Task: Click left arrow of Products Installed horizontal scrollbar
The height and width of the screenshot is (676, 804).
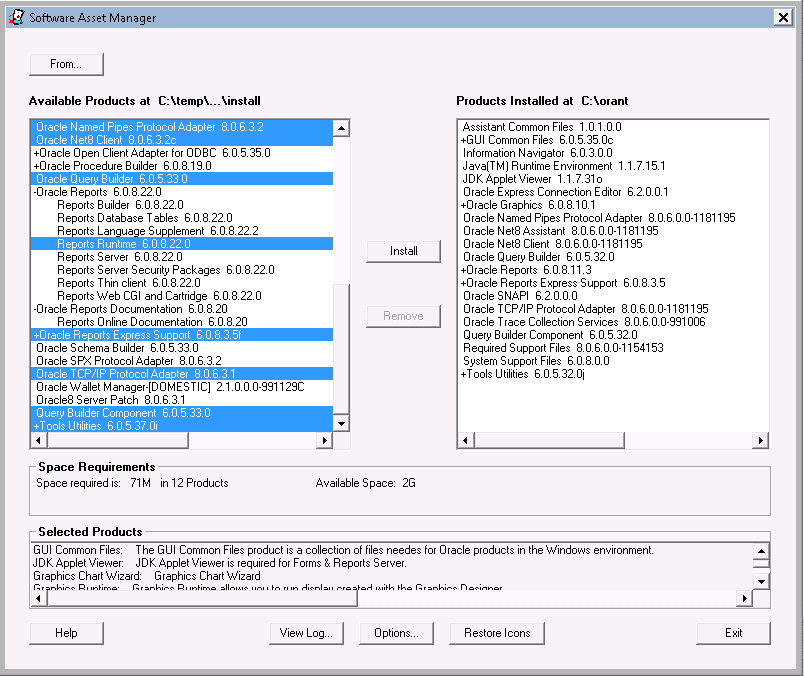Action: (x=466, y=440)
